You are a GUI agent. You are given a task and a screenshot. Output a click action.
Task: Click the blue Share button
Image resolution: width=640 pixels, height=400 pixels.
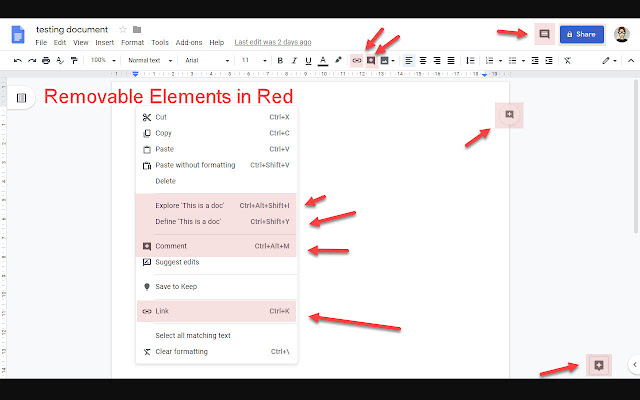(581, 34)
